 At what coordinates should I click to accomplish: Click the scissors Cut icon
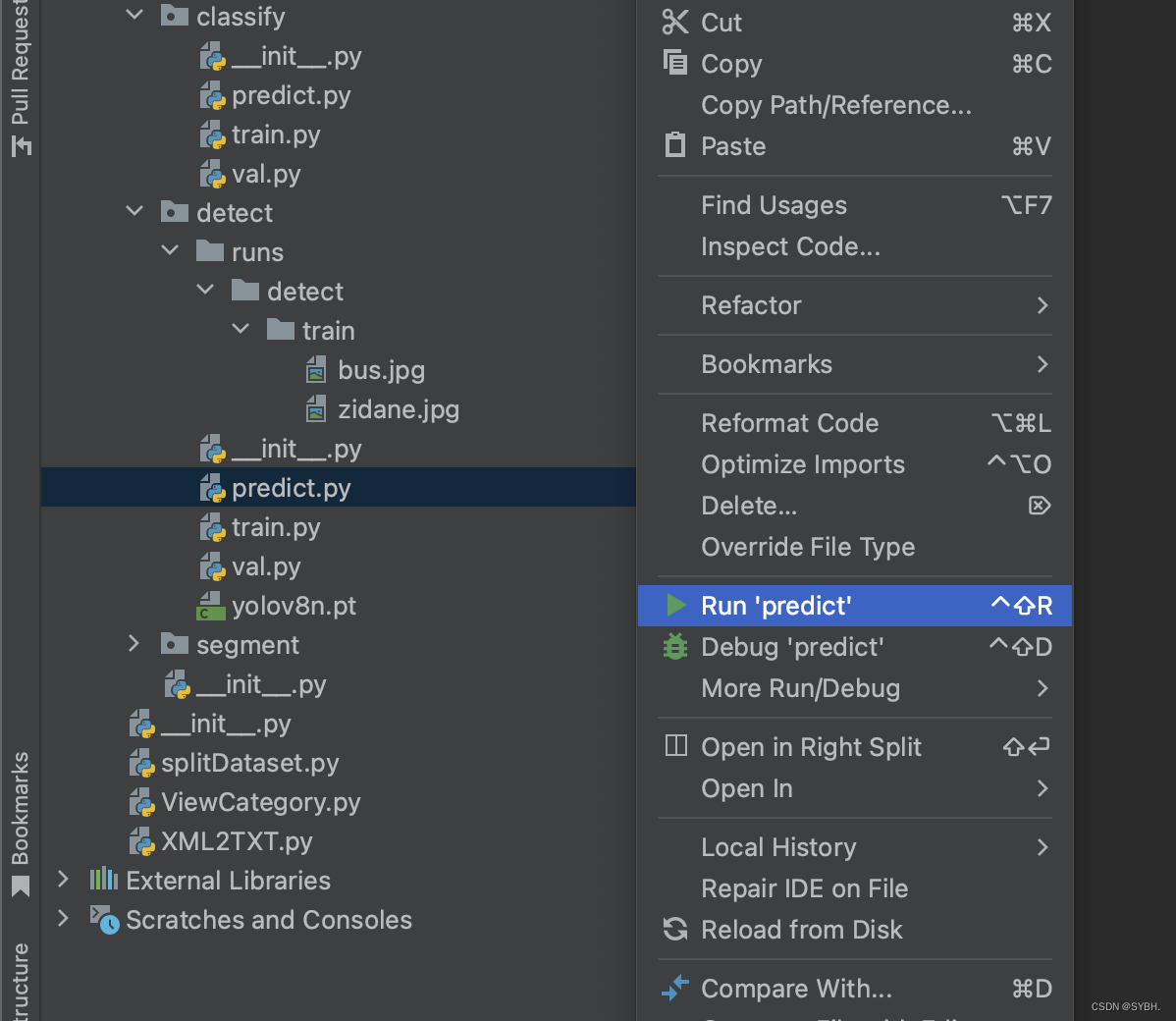point(675,22)
